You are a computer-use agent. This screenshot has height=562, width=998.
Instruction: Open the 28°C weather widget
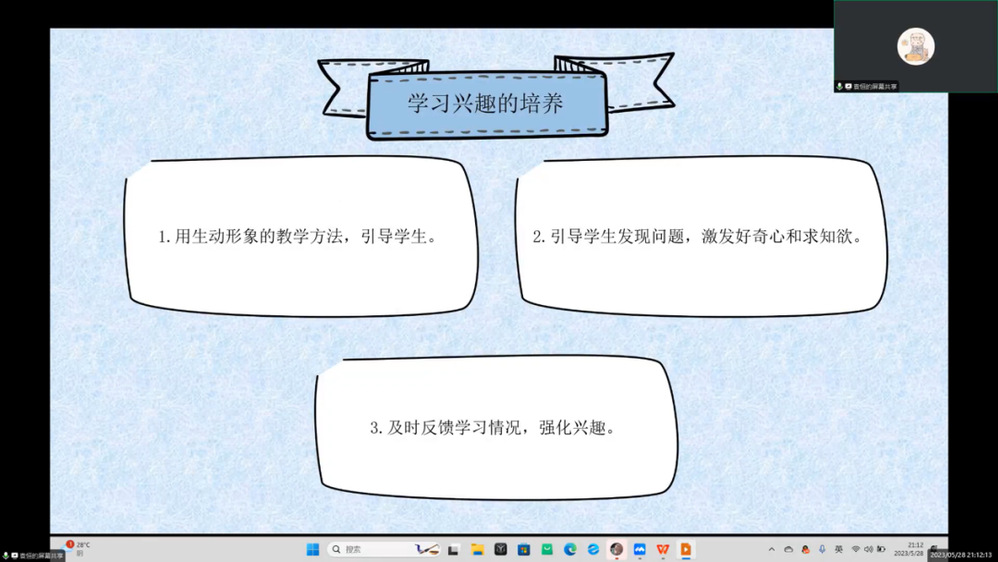[x=78, y=548]
